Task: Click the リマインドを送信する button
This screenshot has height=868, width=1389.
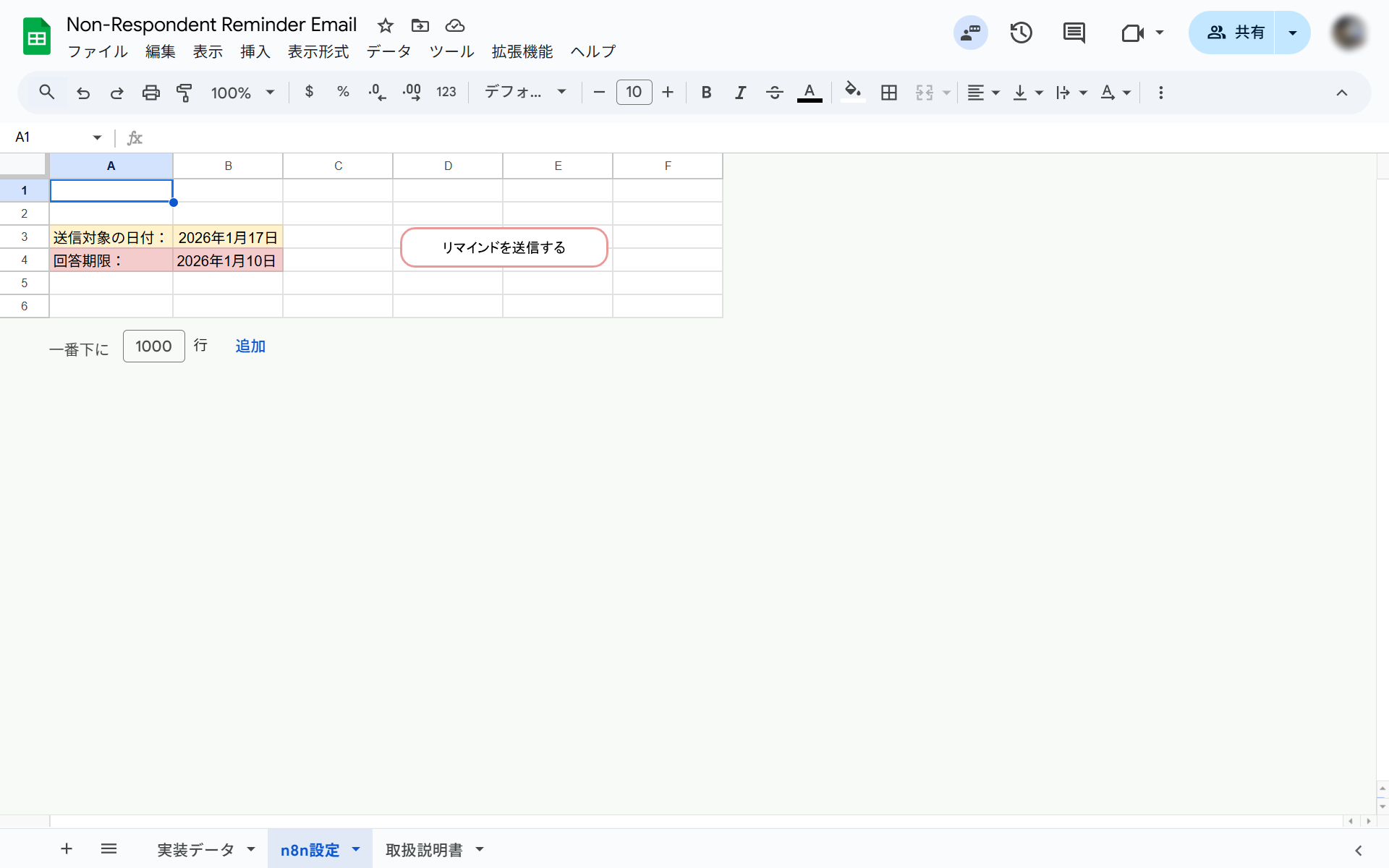Action: point(504,247)
